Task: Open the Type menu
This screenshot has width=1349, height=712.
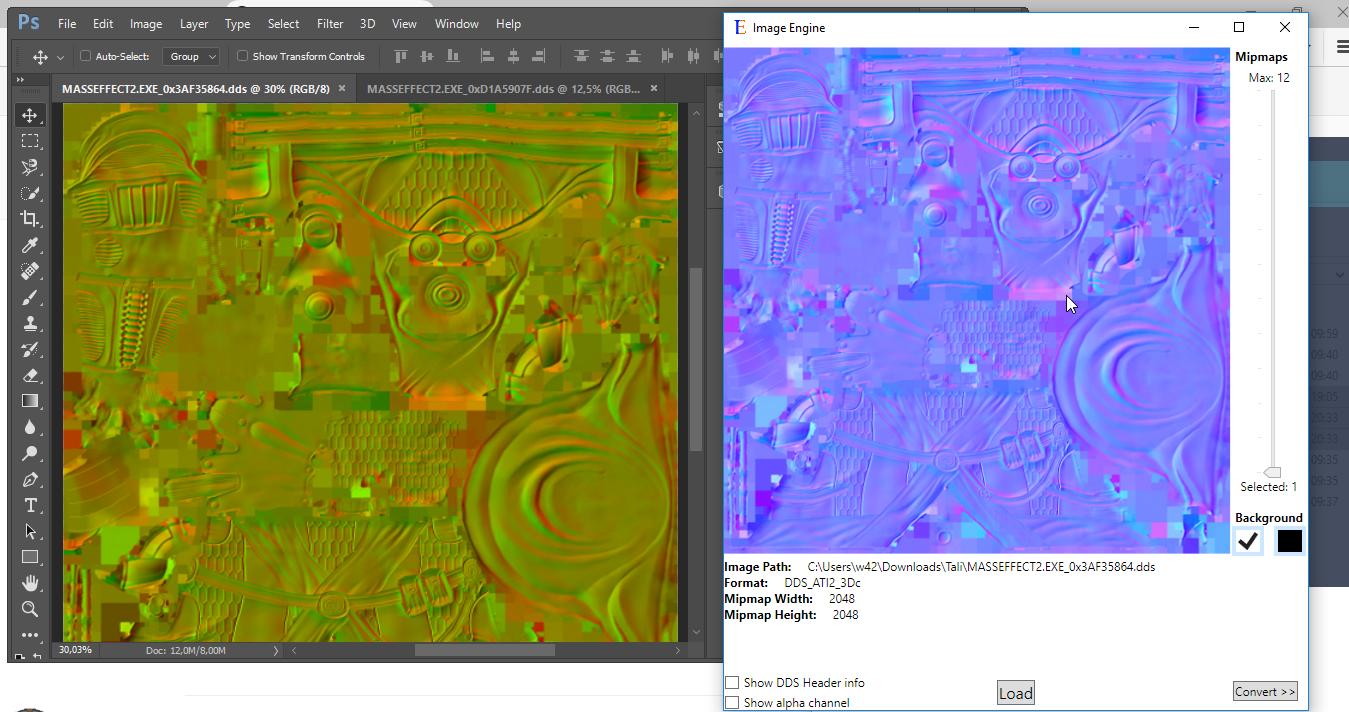Action: 237,23
